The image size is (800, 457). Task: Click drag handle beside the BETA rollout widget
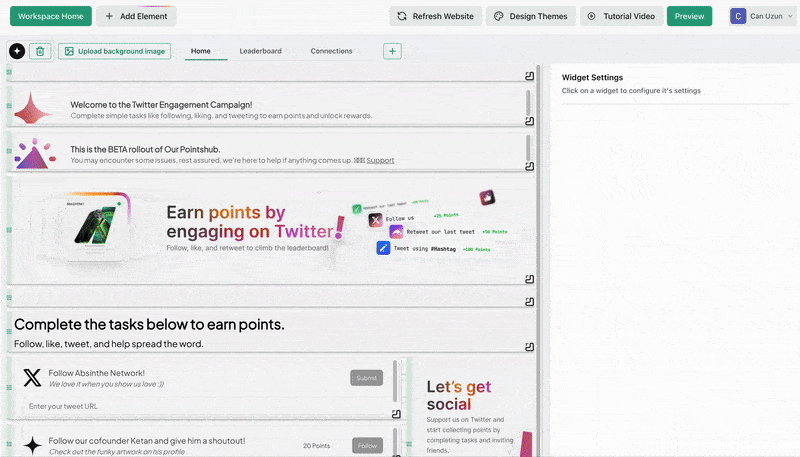[x=9, y=151]
